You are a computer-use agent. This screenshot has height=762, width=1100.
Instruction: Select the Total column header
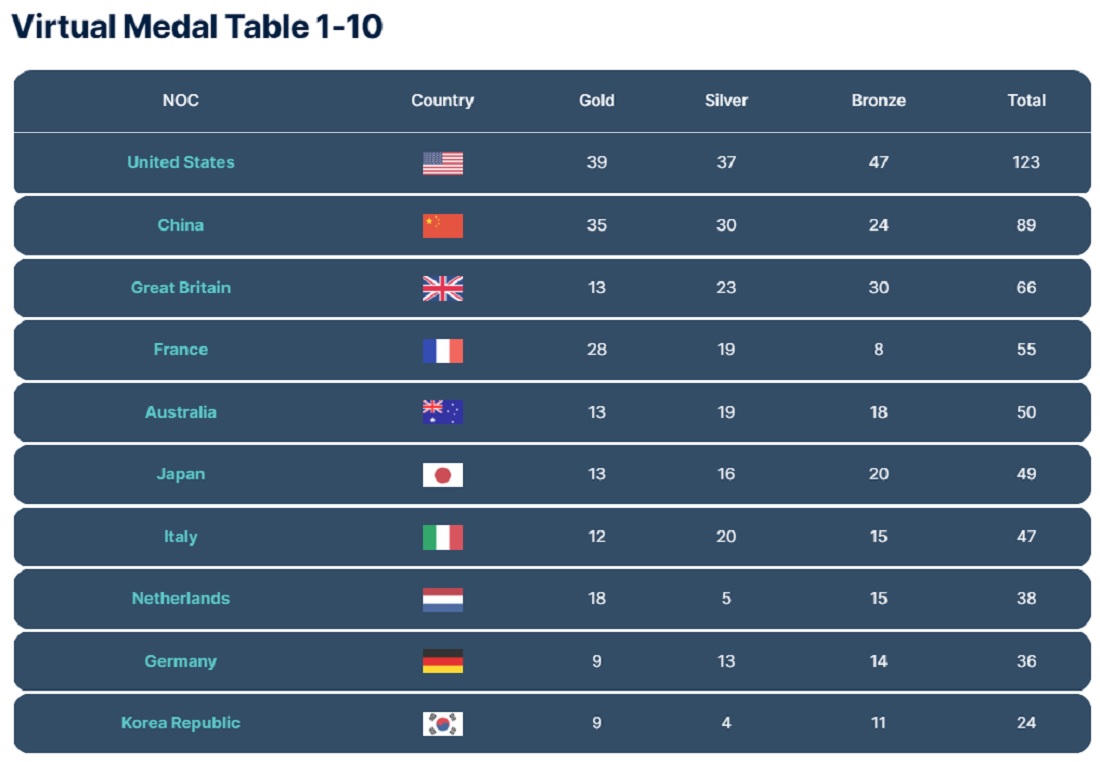point(1026,100)
